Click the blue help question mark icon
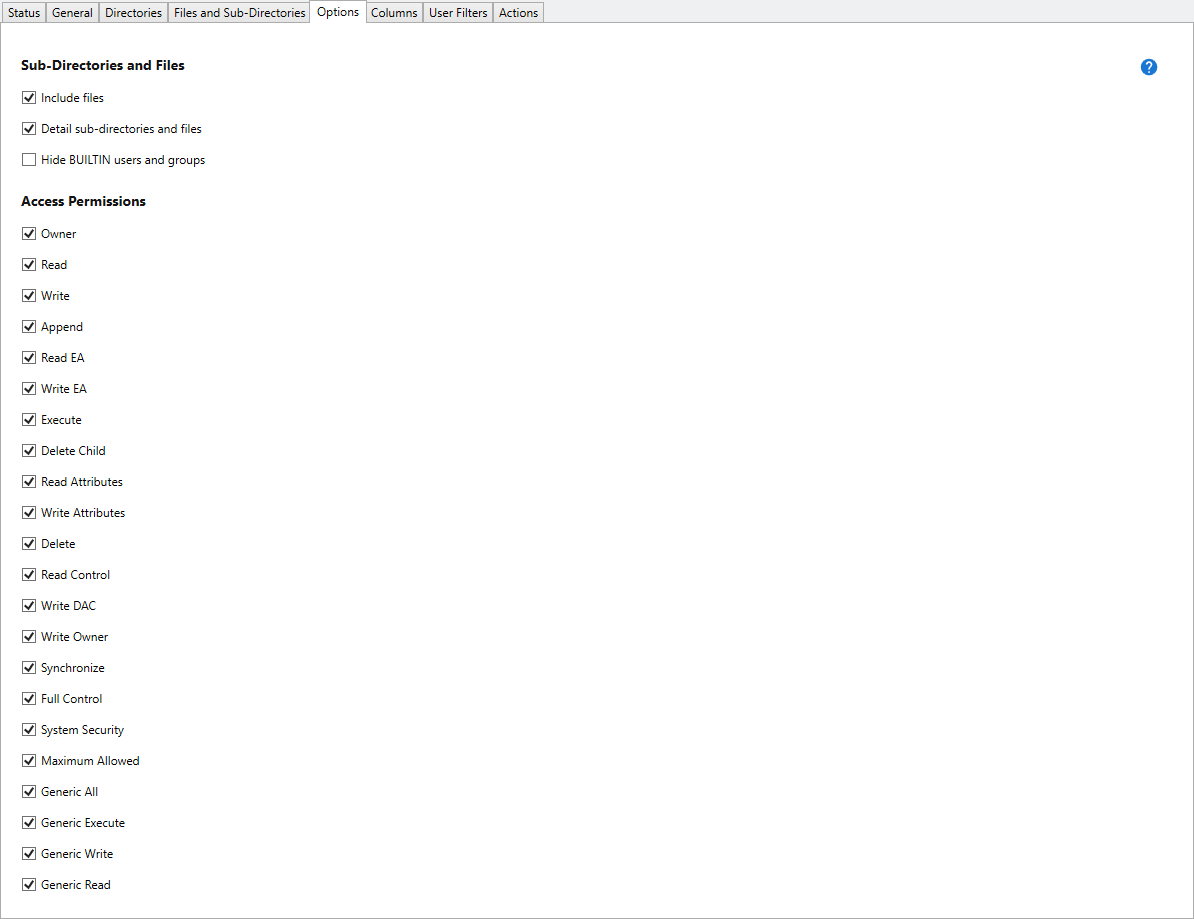Image resolution: width=1194 pixels, height=919 pixels. [x=1148, y=67]
